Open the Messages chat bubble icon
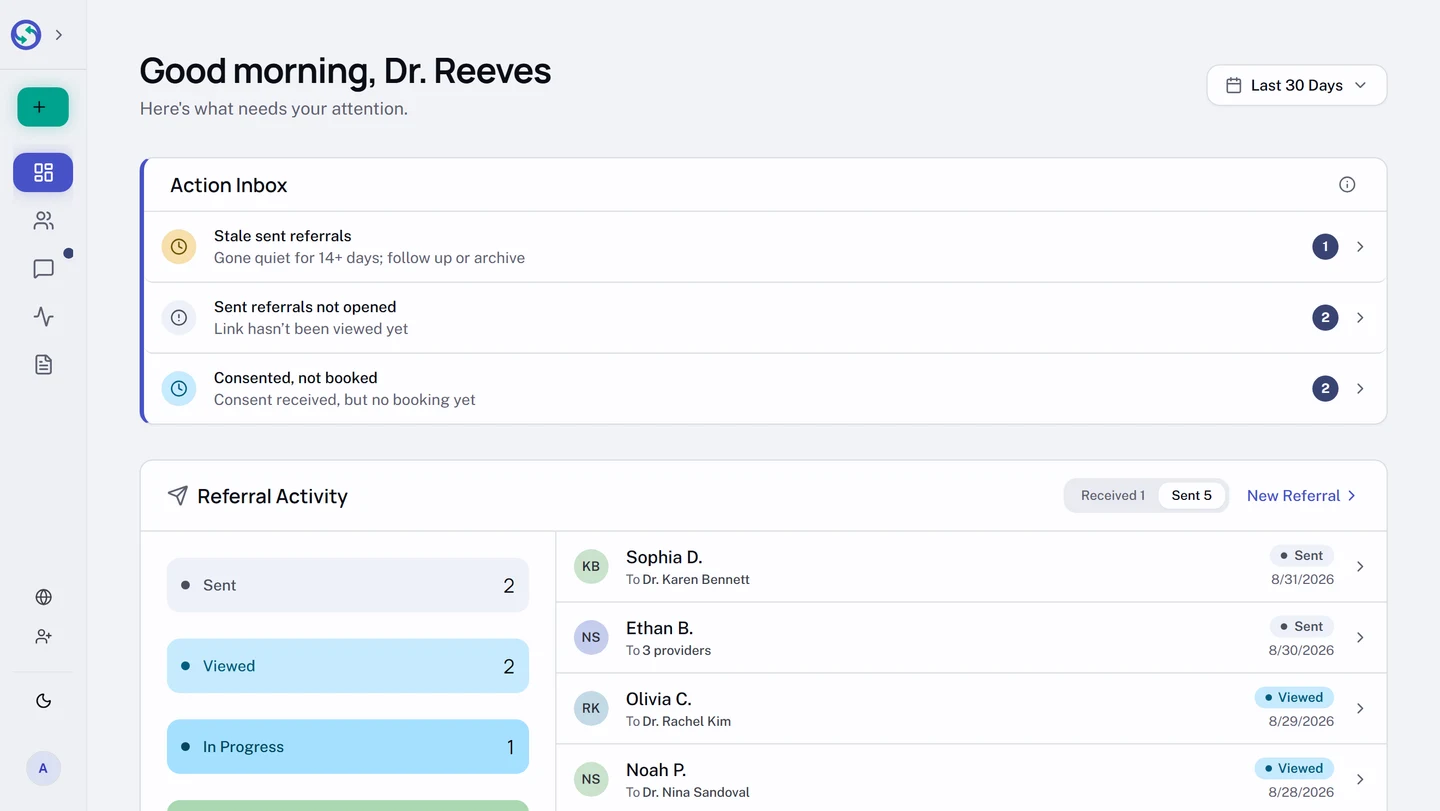The width and height of the screenshot is (1440, 811). pyautogui.click(x=43, y=268)
